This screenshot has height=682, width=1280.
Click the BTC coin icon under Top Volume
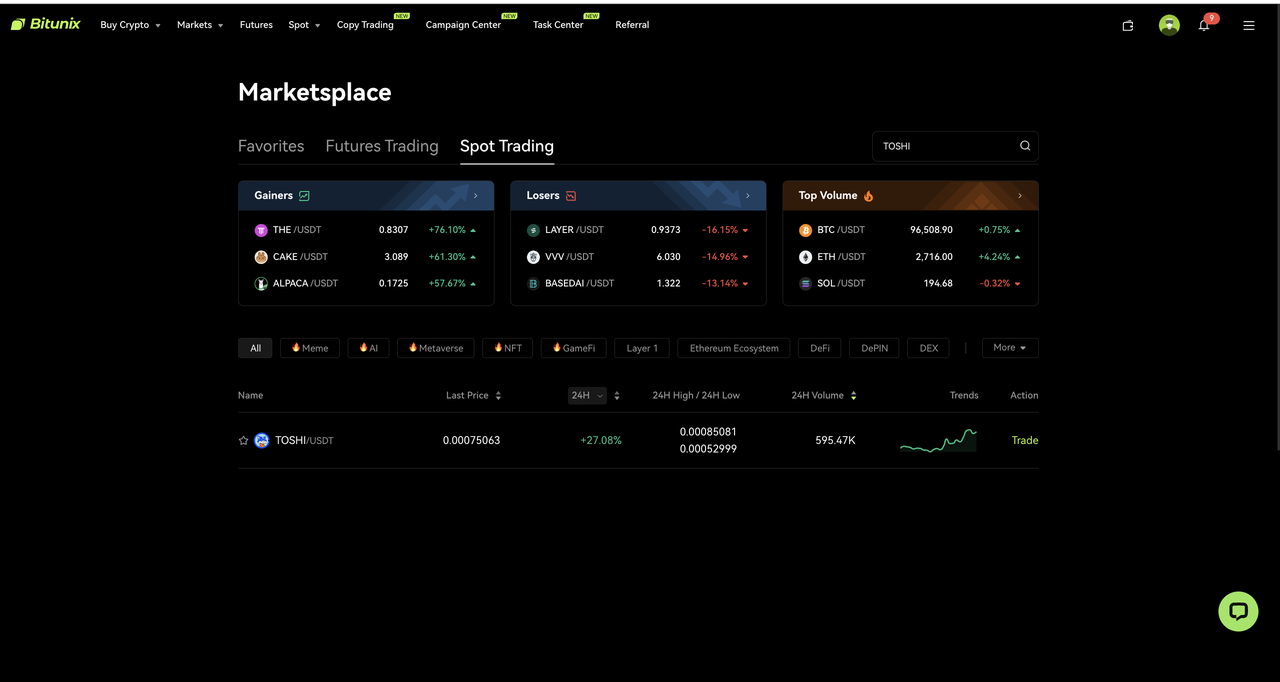[805, 230]
